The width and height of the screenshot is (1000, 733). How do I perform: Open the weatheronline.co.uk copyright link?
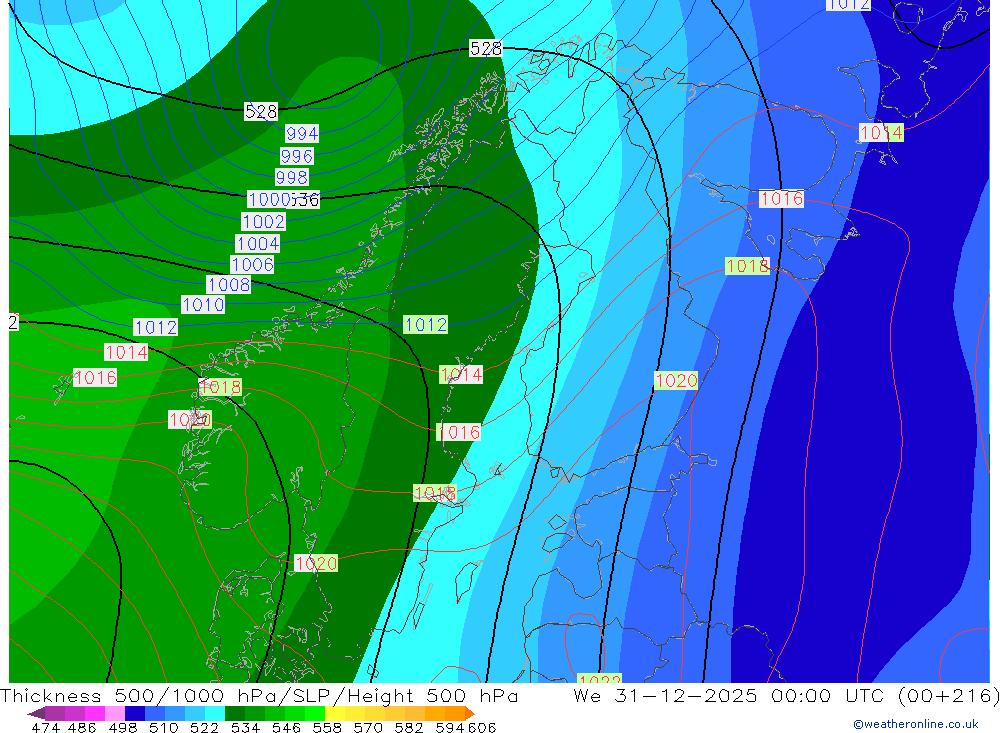tap(915, 724)
